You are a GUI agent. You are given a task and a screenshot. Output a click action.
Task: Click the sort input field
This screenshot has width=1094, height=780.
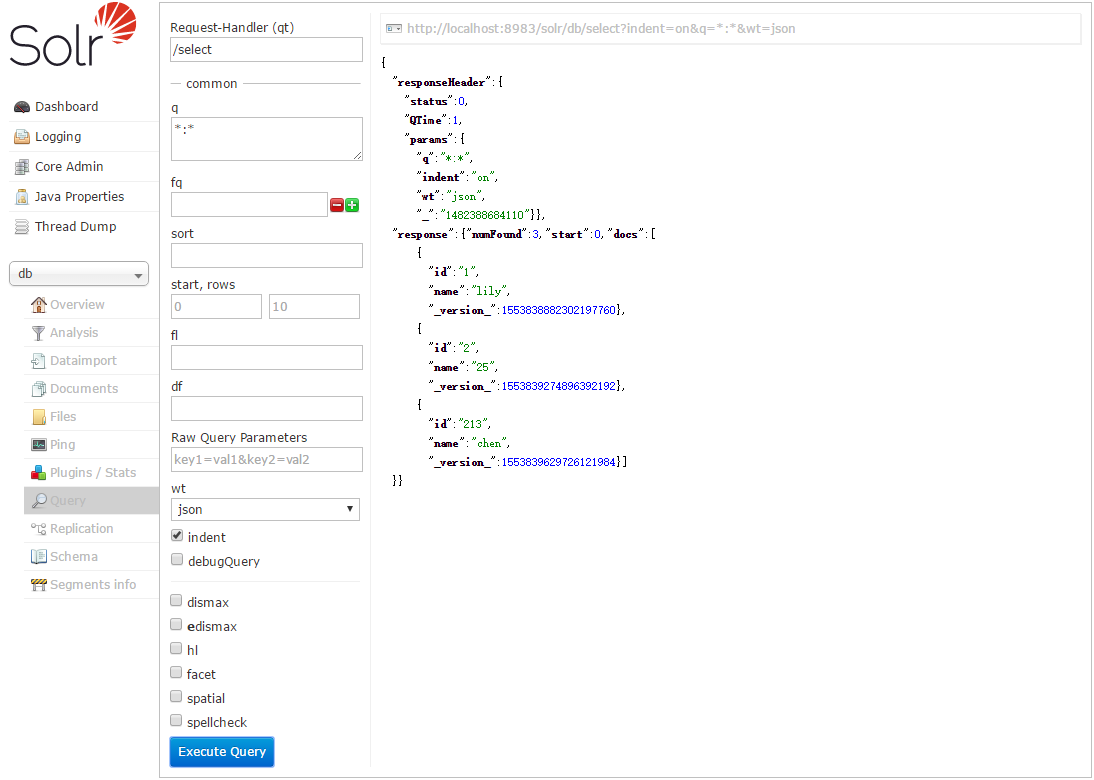click(267, 255)
